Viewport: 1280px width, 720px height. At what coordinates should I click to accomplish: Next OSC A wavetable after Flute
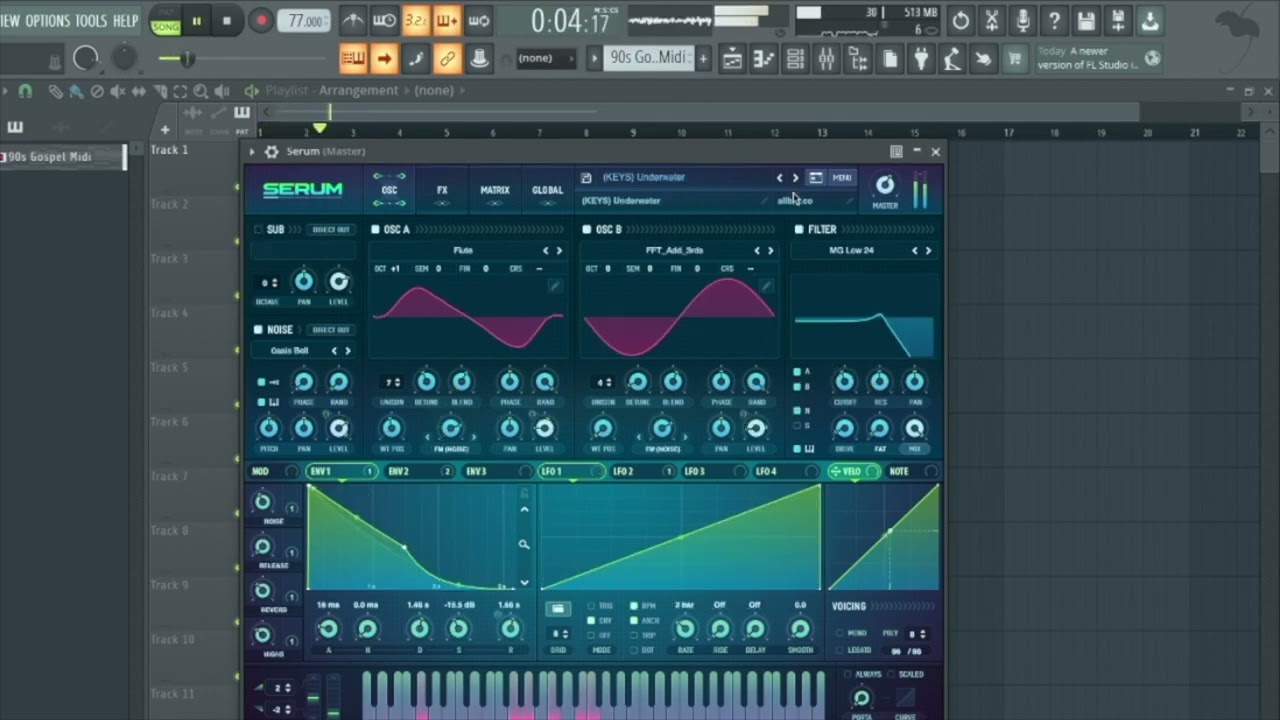click(x=559, y=251)
